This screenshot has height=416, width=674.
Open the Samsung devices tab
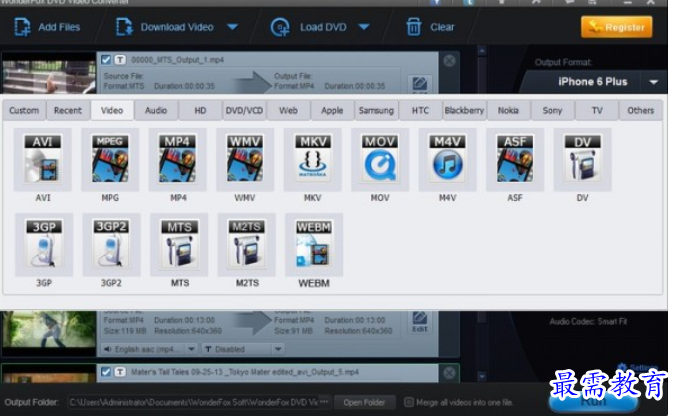point(377,110)
